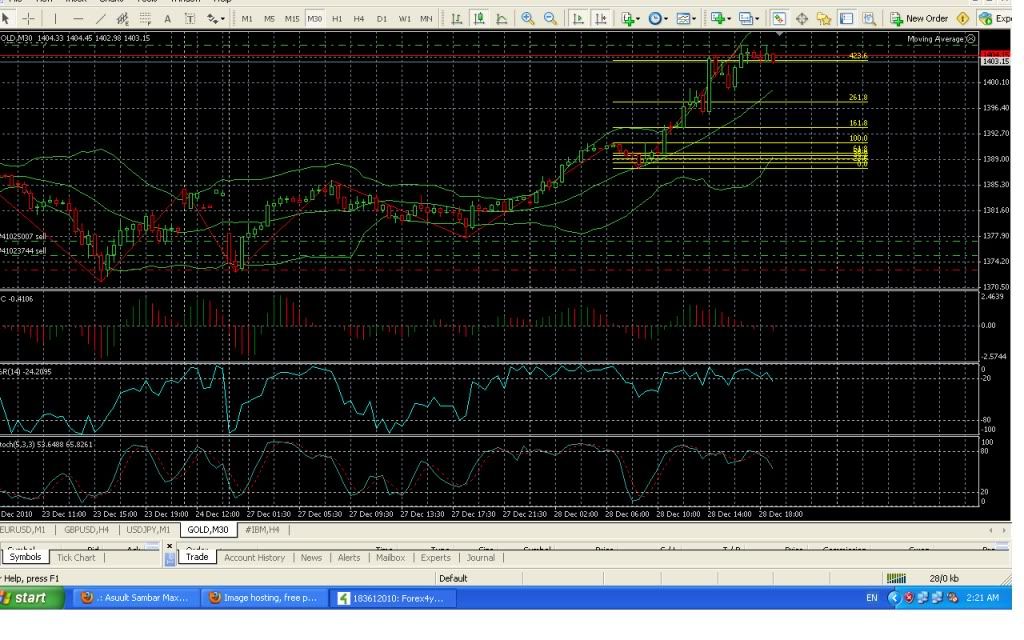Toggle the Expert Advisors button
This screenshot has height=640, width=1024.
coord(995,18)
